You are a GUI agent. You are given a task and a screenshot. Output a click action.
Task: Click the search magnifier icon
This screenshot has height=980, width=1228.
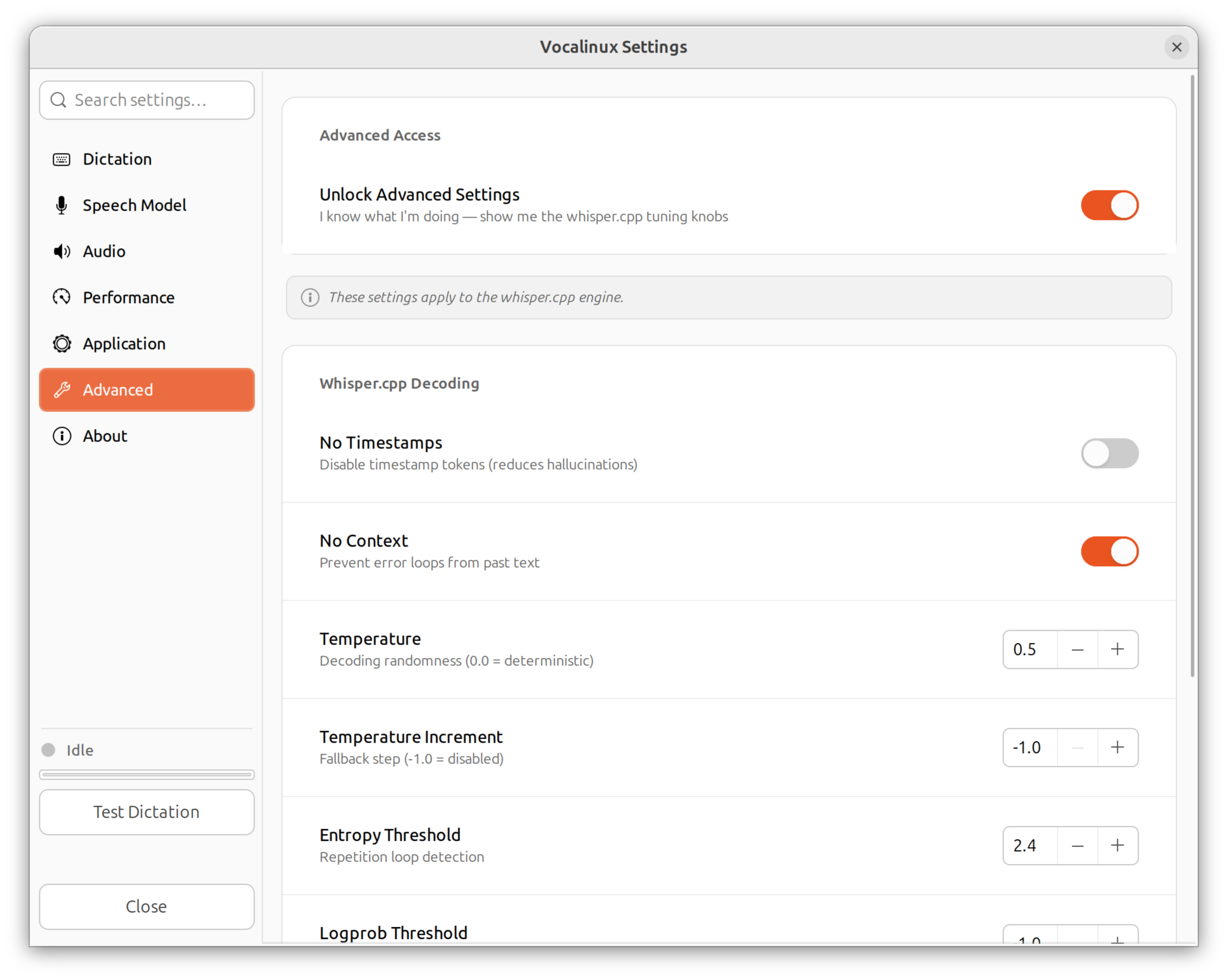tap(58, 100)
